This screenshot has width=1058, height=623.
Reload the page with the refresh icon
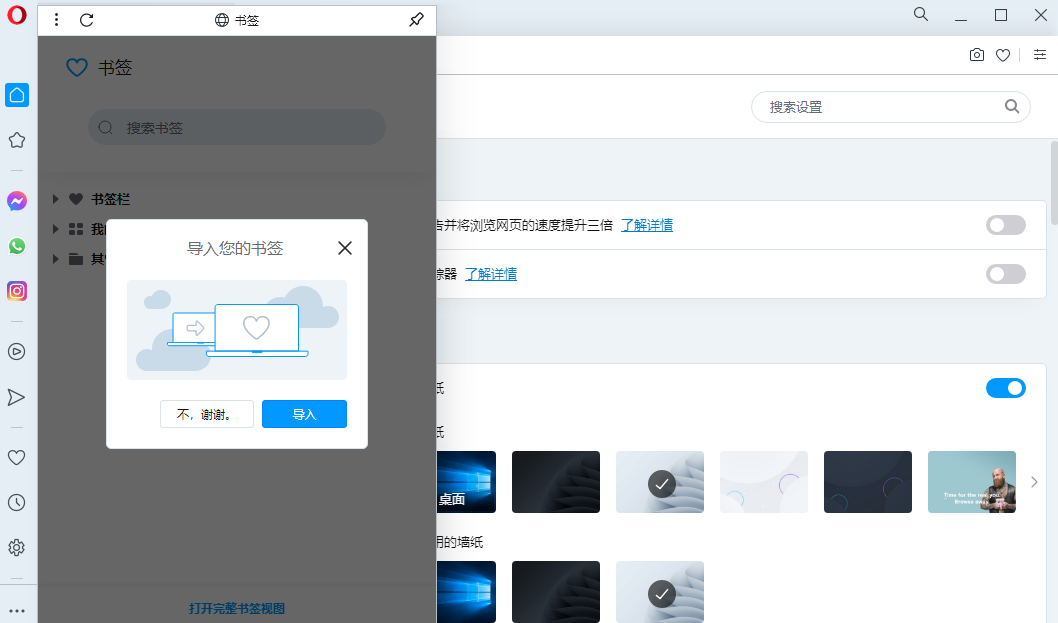tap(86, 19)
